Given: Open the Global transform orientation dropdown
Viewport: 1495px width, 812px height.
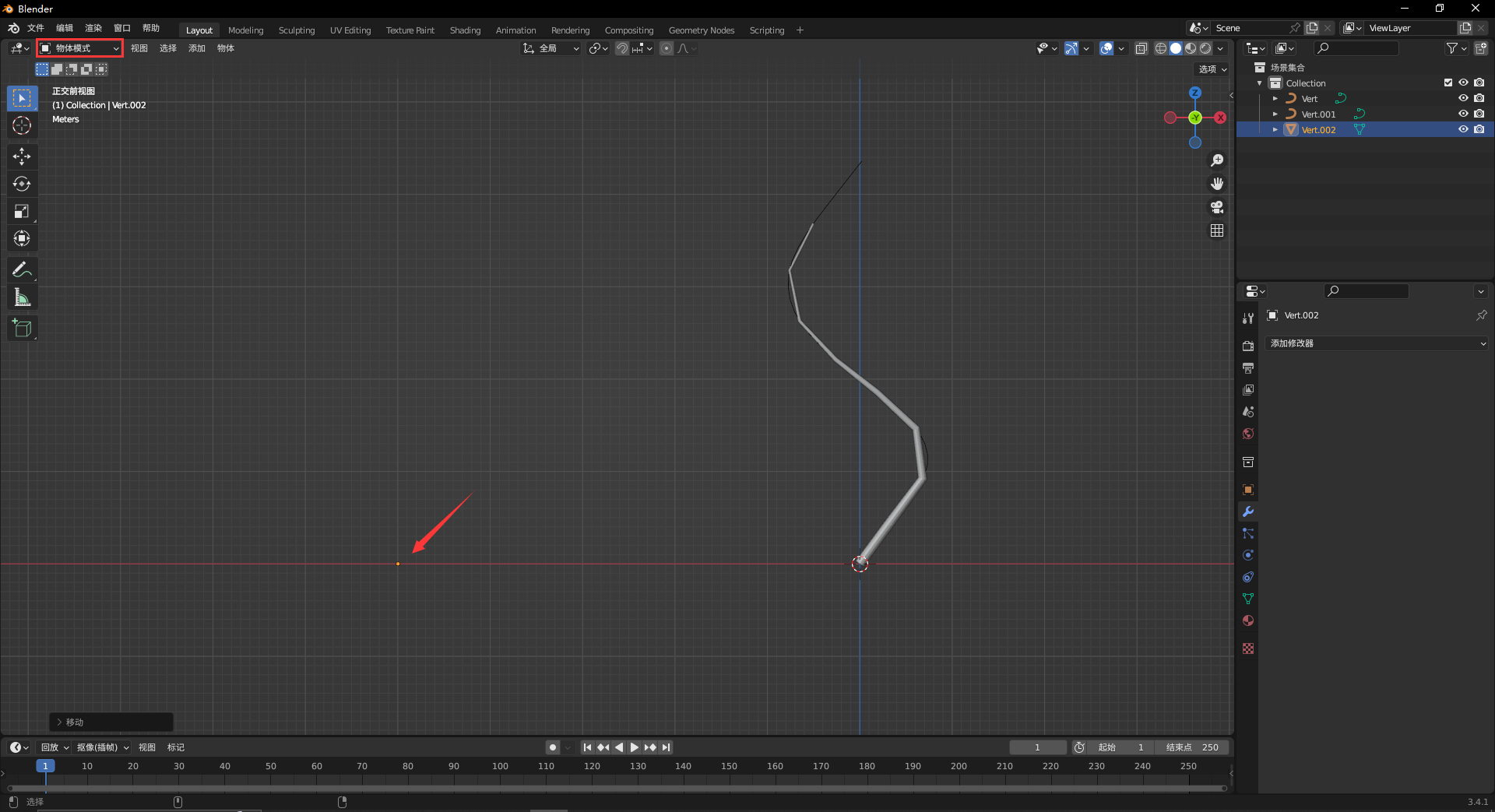Looking at the screenshot, I should click(x=551, y=48).
